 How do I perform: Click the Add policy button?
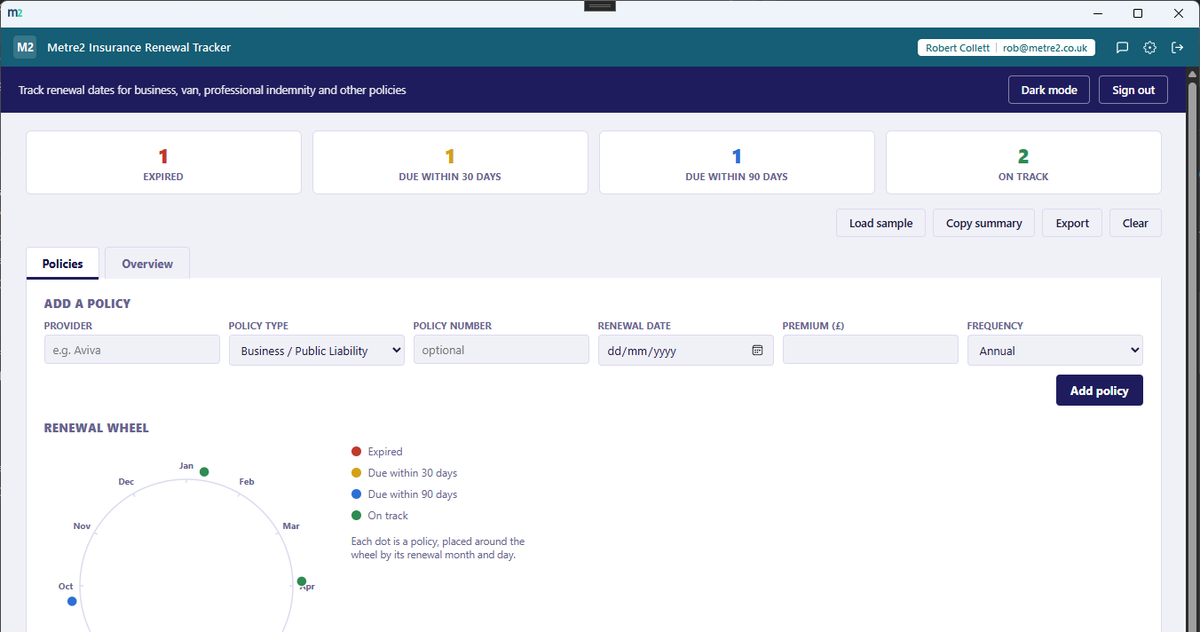[x=1099, y=390]
